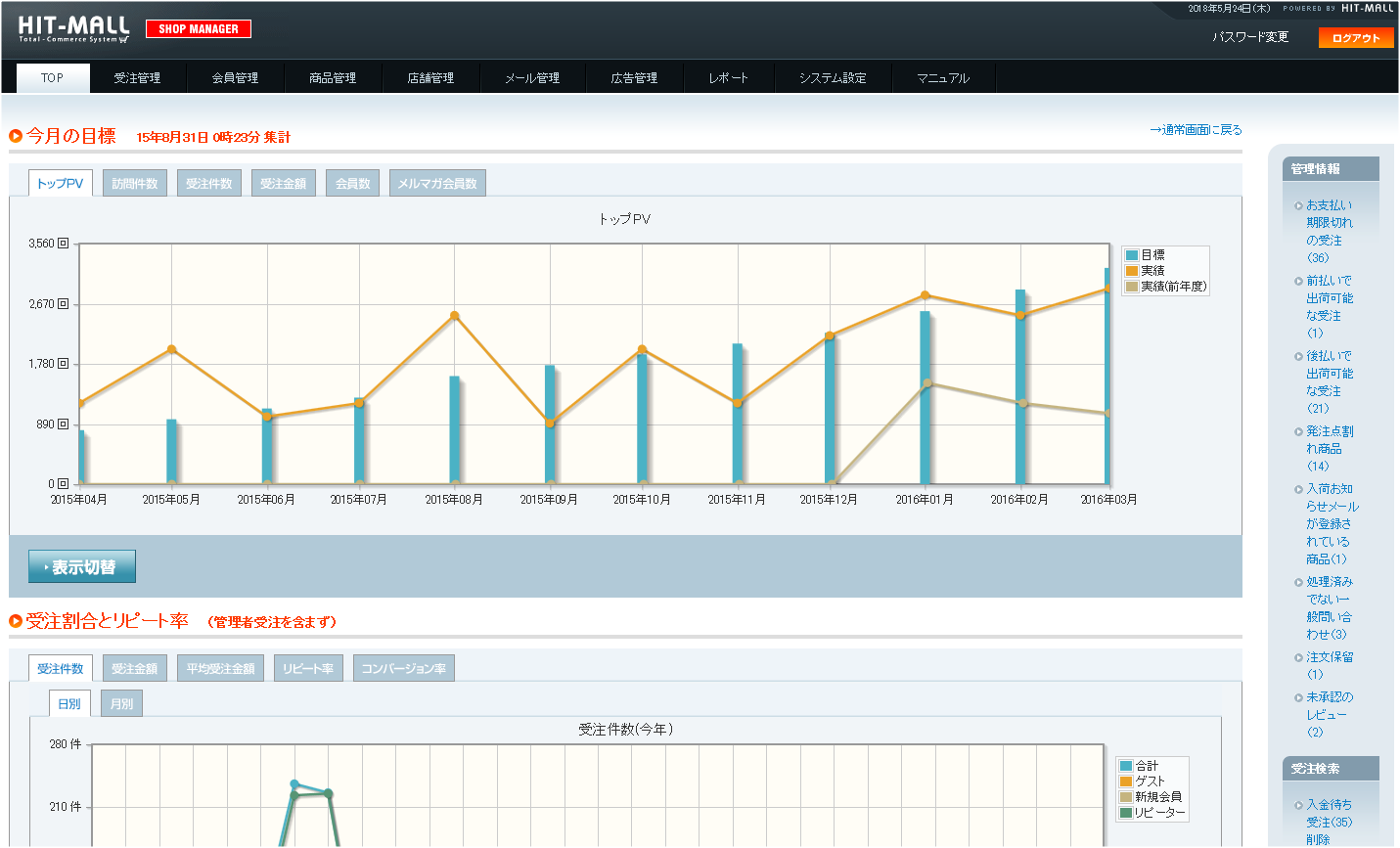Select 受注件数 tab in 受注割合 section

click(x=61, y=668)
